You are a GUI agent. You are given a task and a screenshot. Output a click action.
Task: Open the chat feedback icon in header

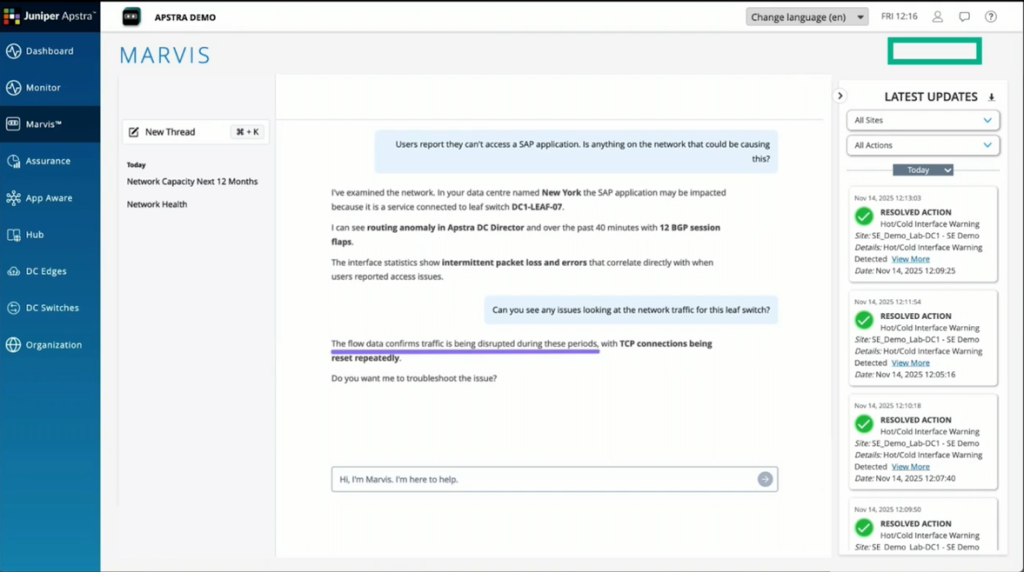point(964,17)
